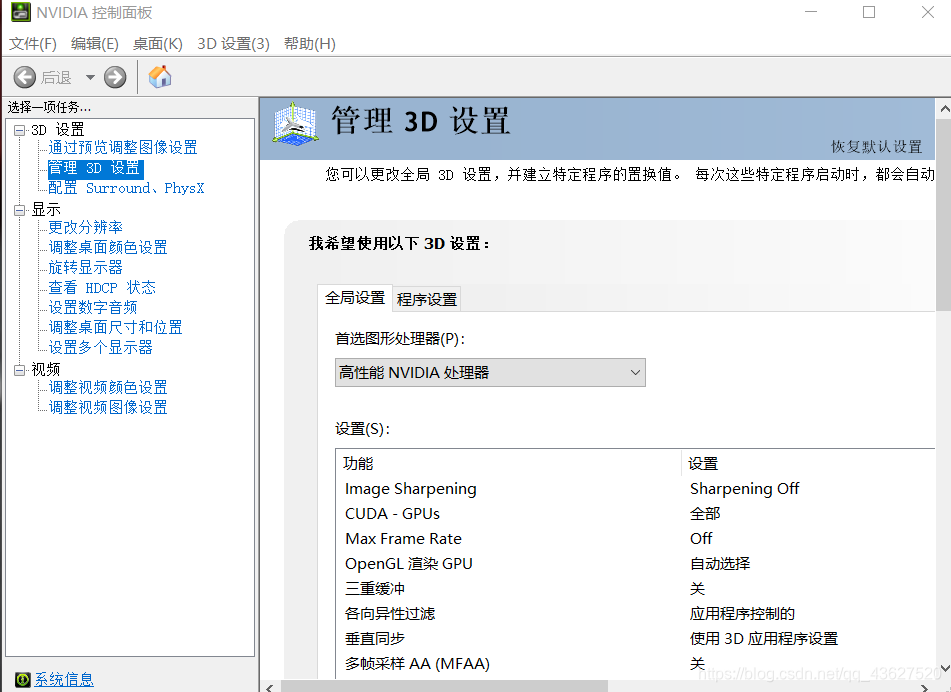Click the NVIDIA title bar icon
Viewport: 951px width, 692px height.
21,12
